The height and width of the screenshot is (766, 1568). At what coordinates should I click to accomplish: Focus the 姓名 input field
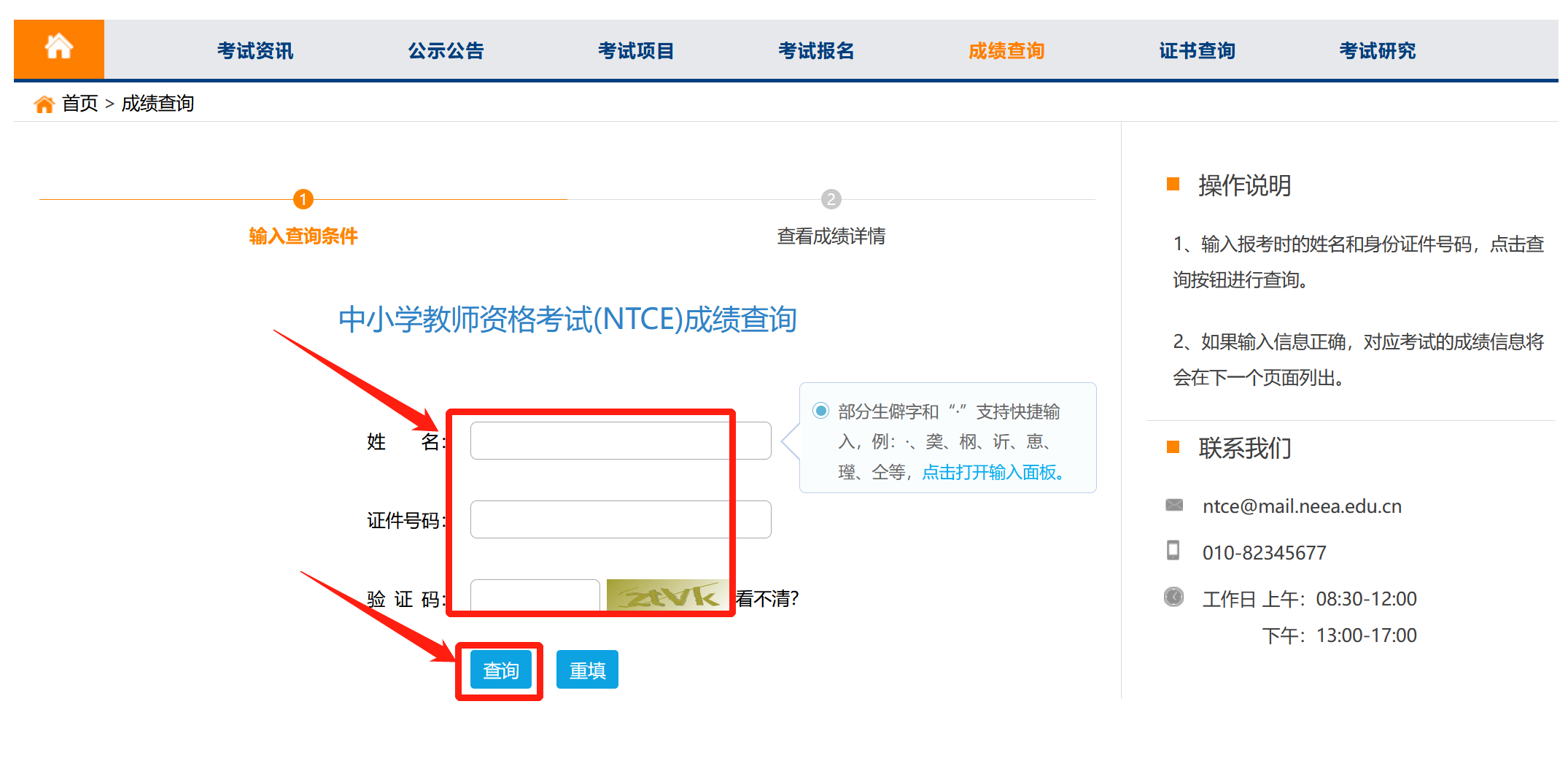(x=620, y=441)
